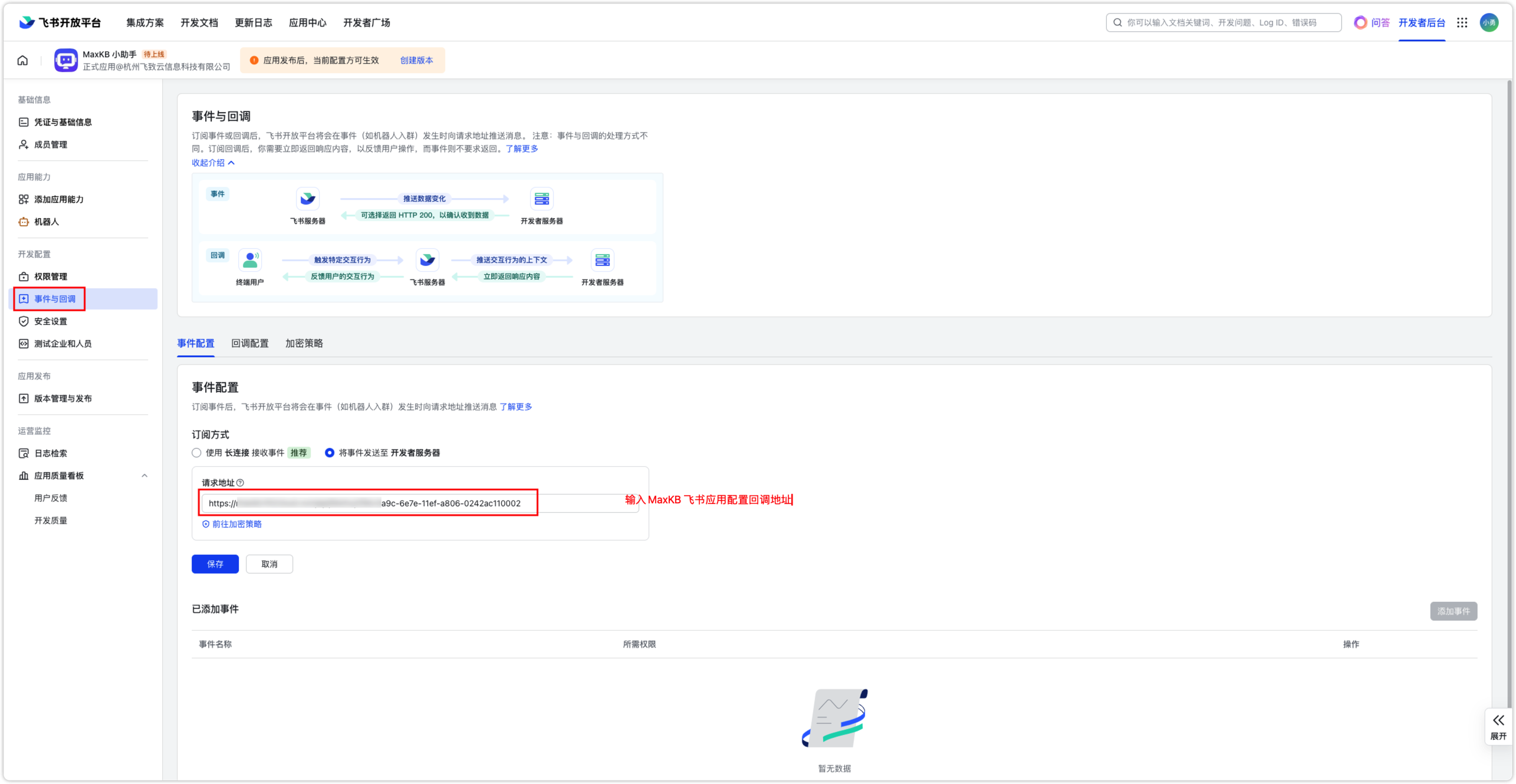Open 安全设置 in the sidebar

[x=50, y=321]
